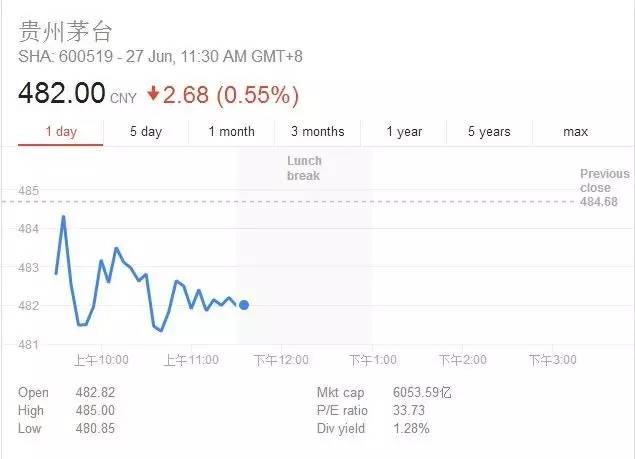635x459 pixels.
Task: Select the max range tab
Action: 575,132
